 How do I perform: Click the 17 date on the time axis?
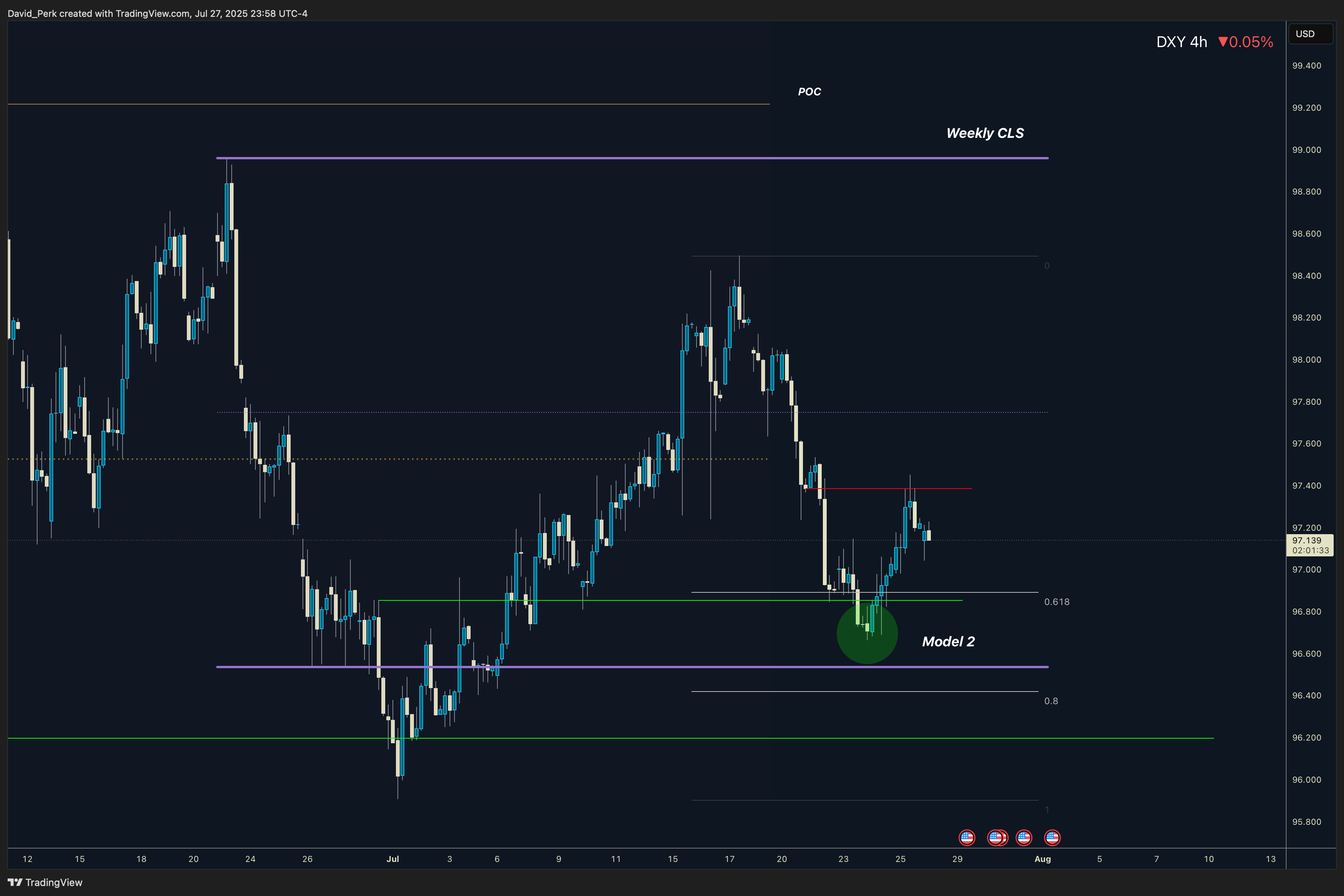coord(730,859)
